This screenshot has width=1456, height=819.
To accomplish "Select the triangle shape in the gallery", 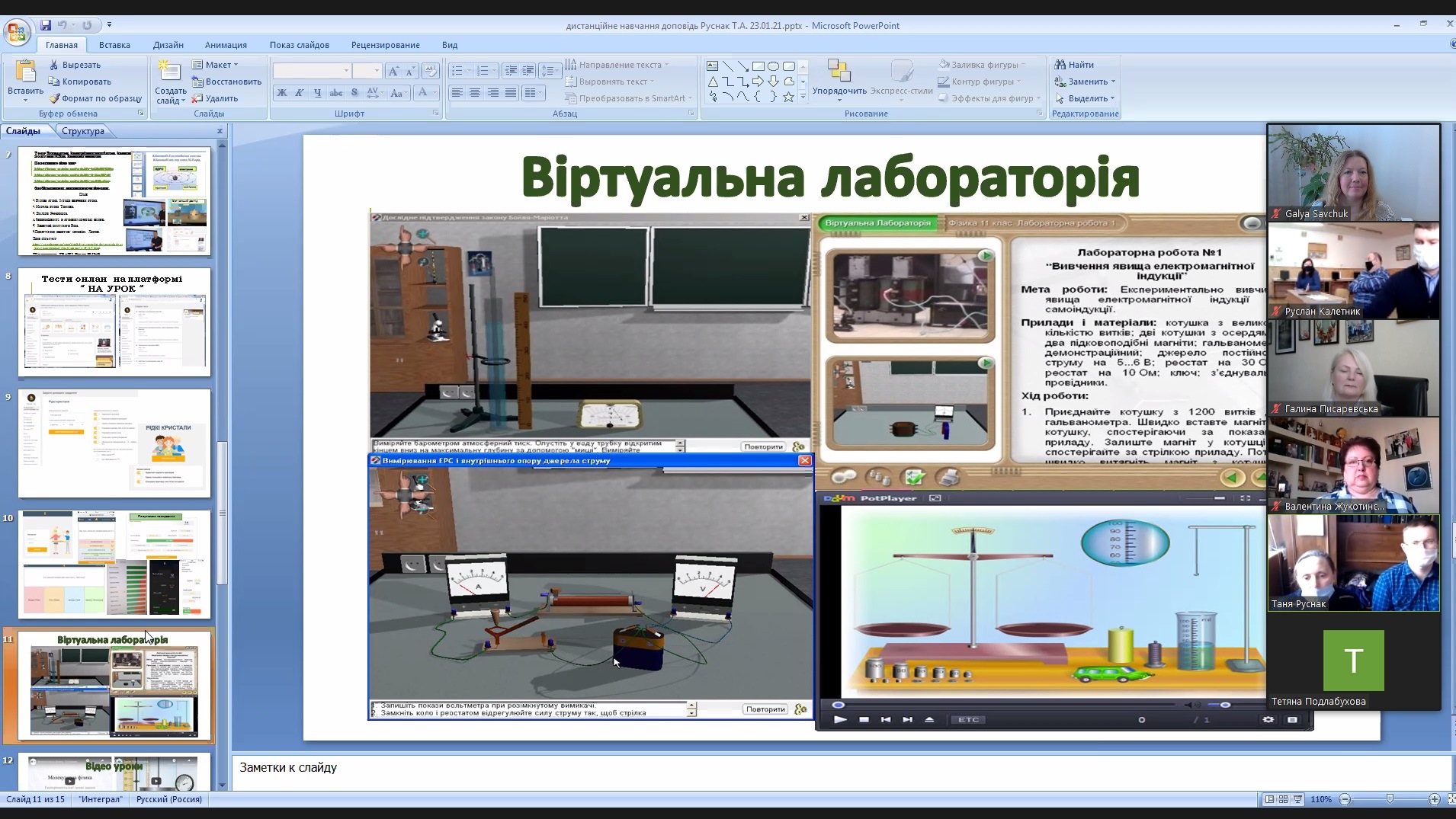I will [x=712, y=82].
